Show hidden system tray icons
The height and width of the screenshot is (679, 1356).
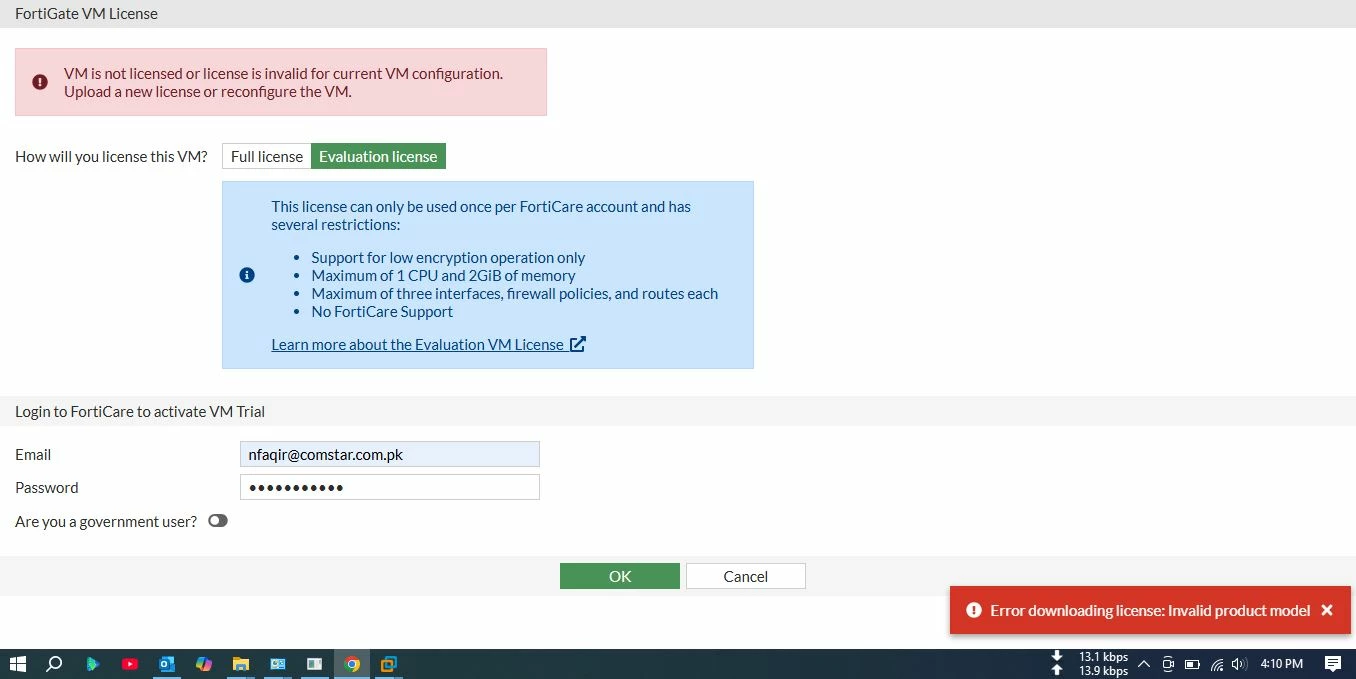1143,664
